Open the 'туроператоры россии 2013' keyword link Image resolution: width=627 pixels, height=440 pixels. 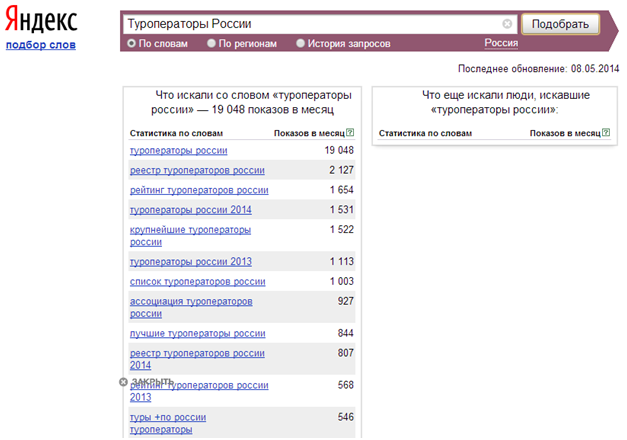point(191,262)
